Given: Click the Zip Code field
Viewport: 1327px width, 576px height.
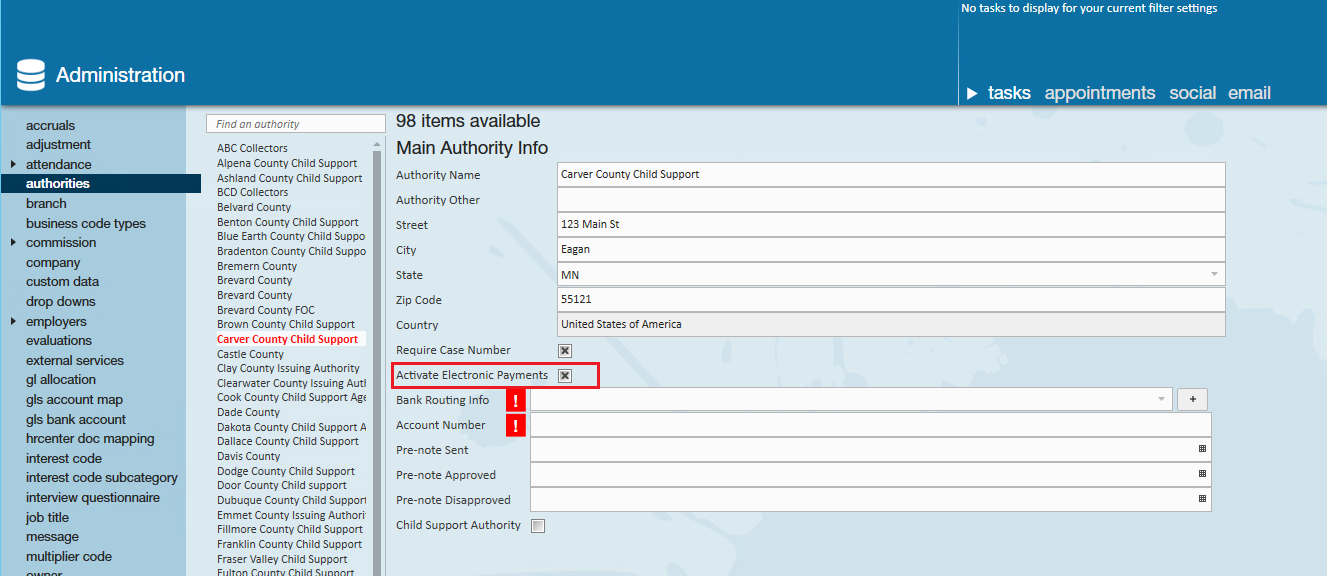Looking at the screenshot, I should [891, 299].
